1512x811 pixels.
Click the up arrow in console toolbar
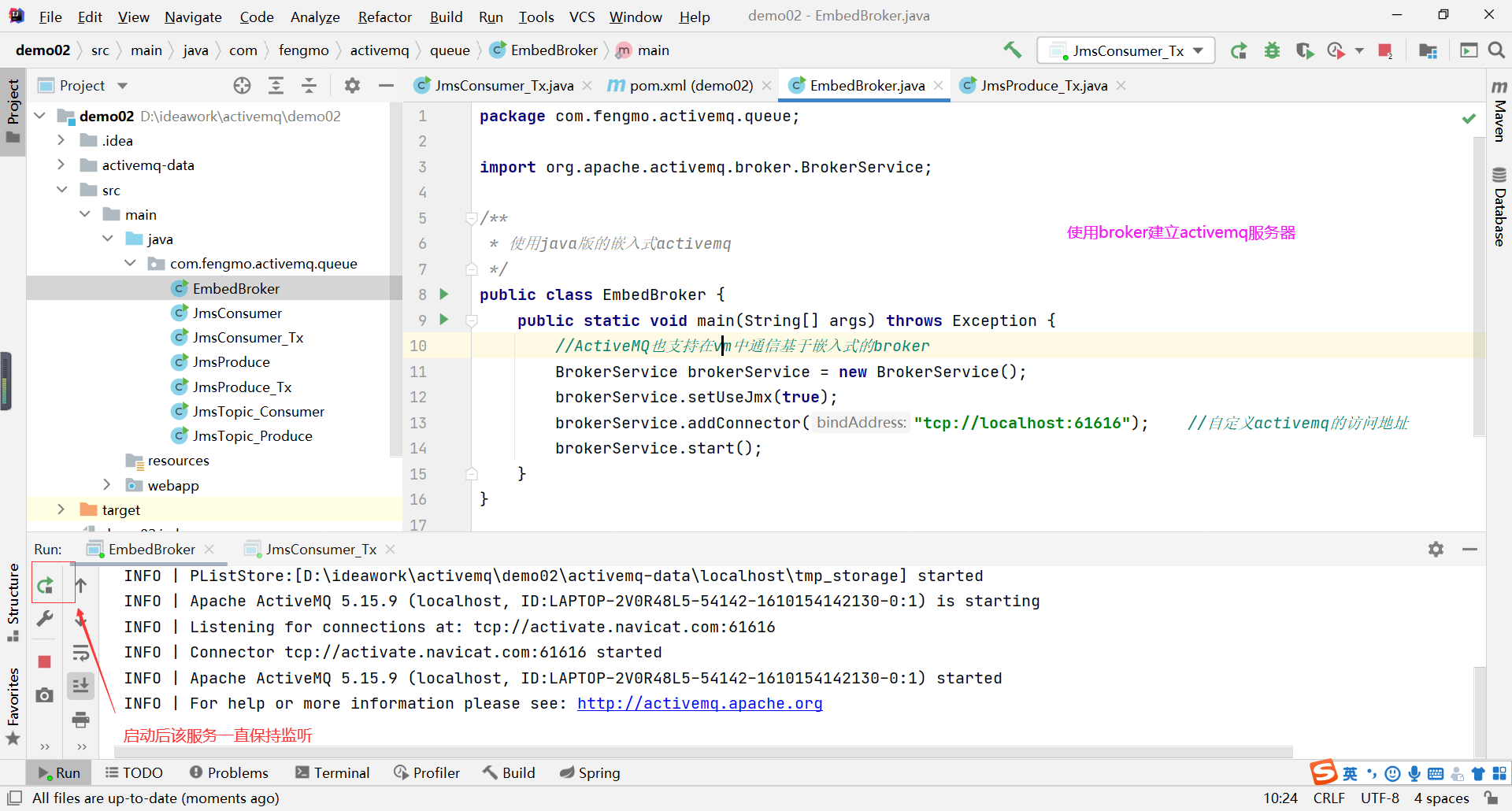tap(81, 585)
